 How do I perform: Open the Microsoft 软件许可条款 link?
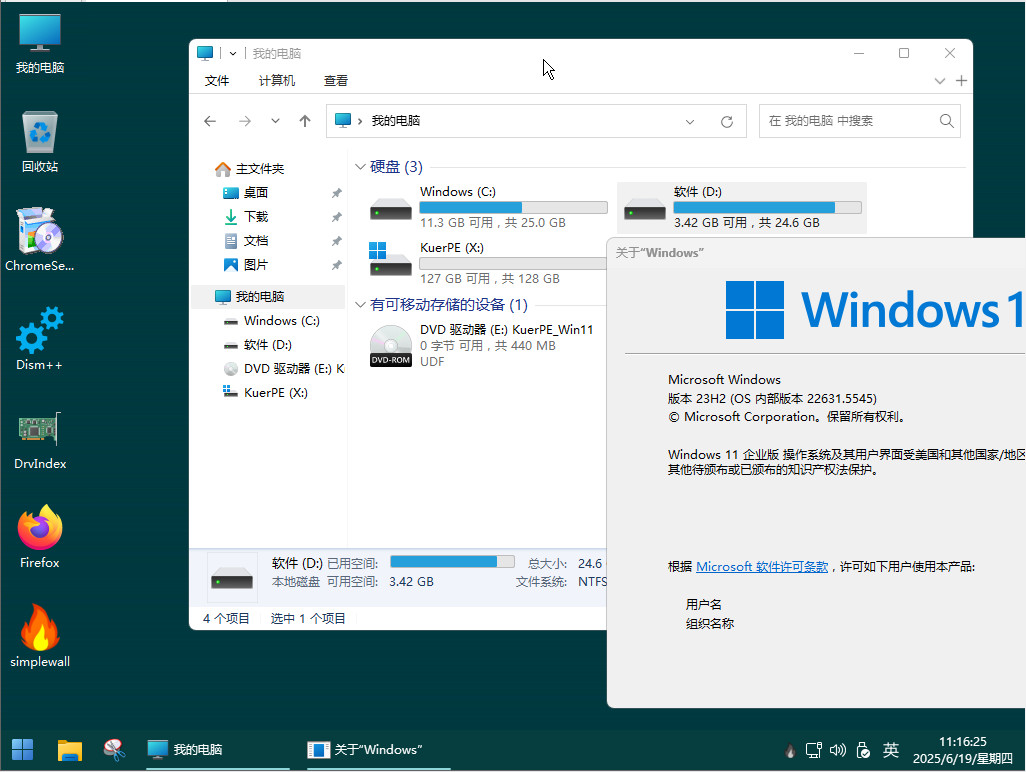click(762, 567)
